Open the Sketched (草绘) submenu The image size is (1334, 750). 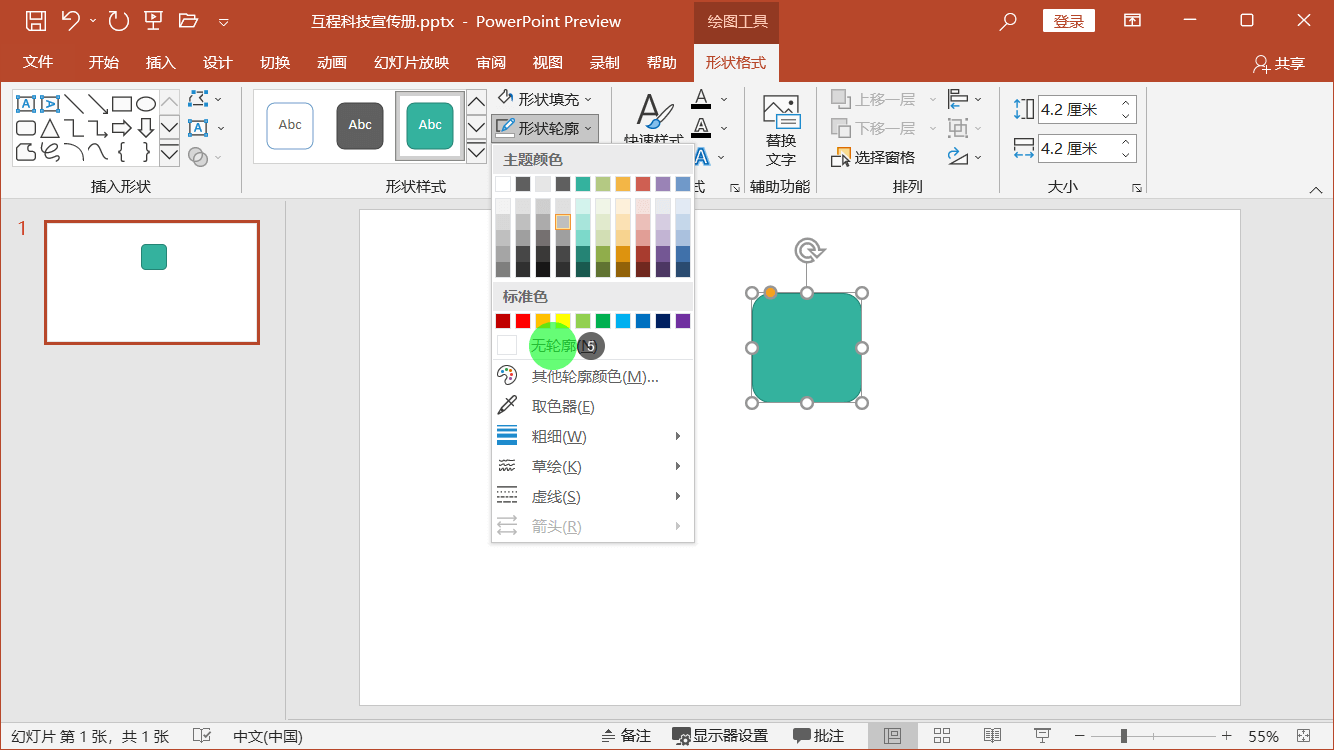pos(593,466)
